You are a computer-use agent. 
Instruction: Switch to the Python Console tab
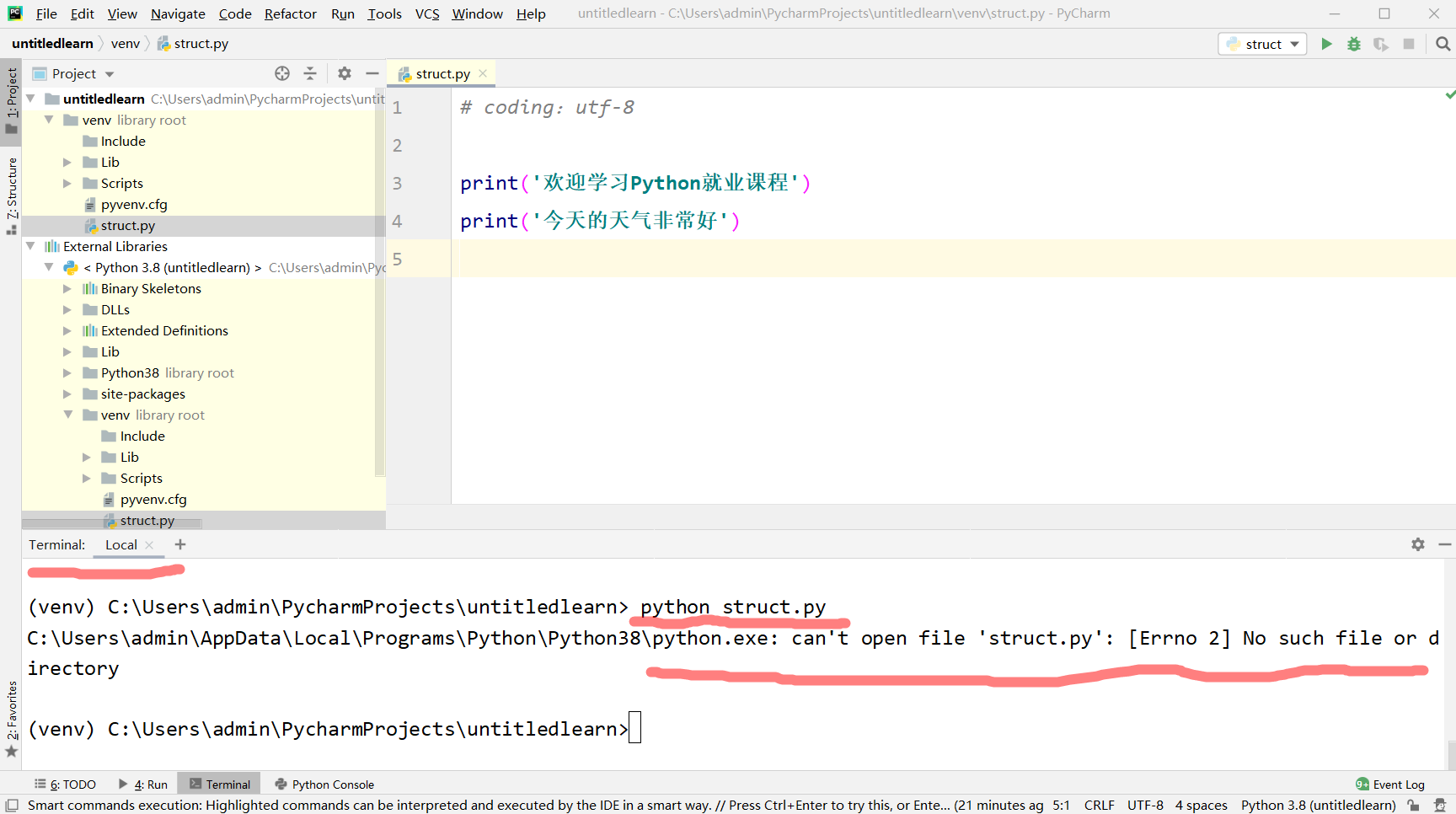[324, 785]
